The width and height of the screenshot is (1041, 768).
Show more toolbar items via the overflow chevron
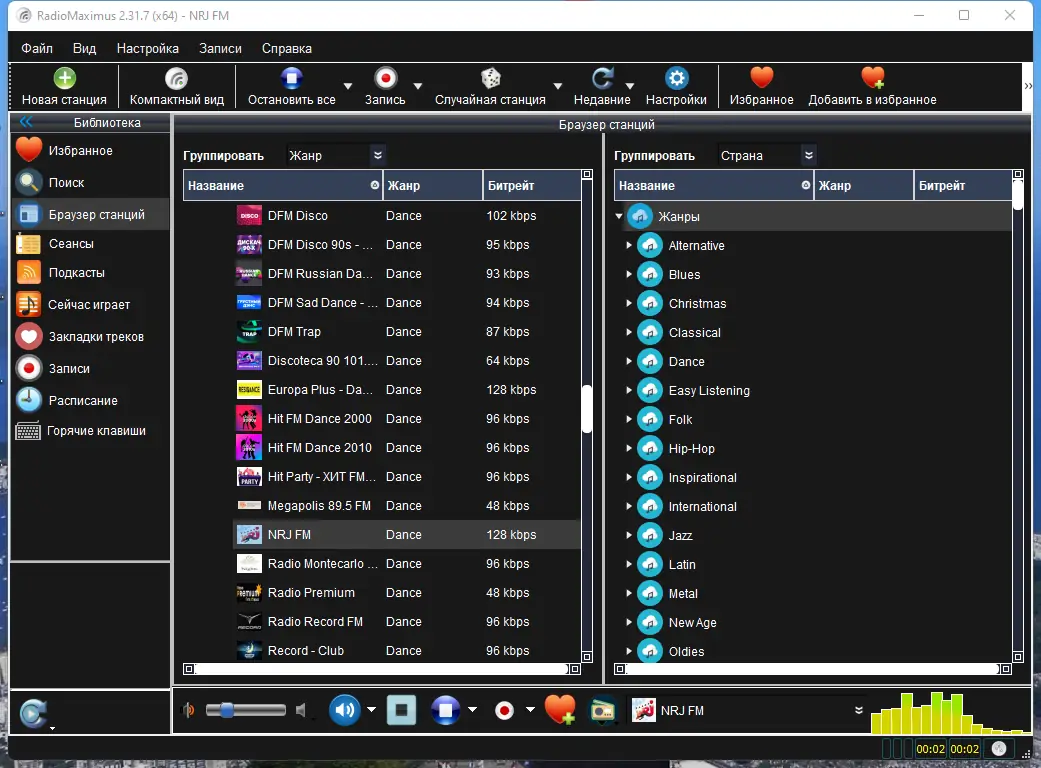point(1028,86)
